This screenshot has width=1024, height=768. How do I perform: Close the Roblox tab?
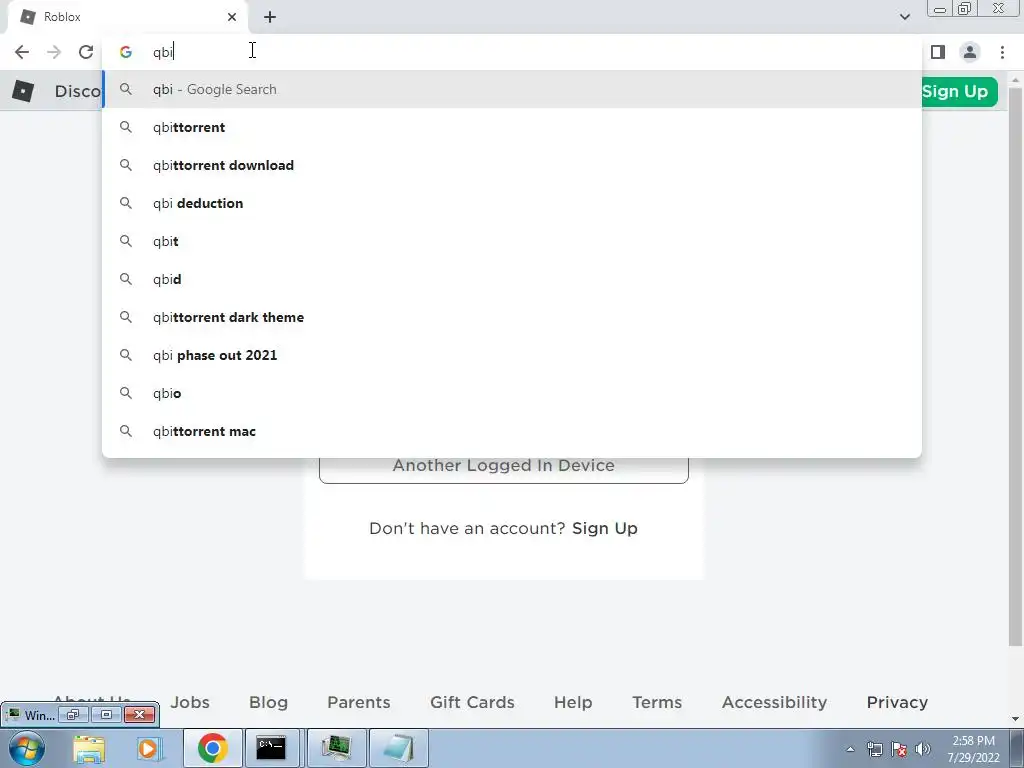(x=232, y=17)
